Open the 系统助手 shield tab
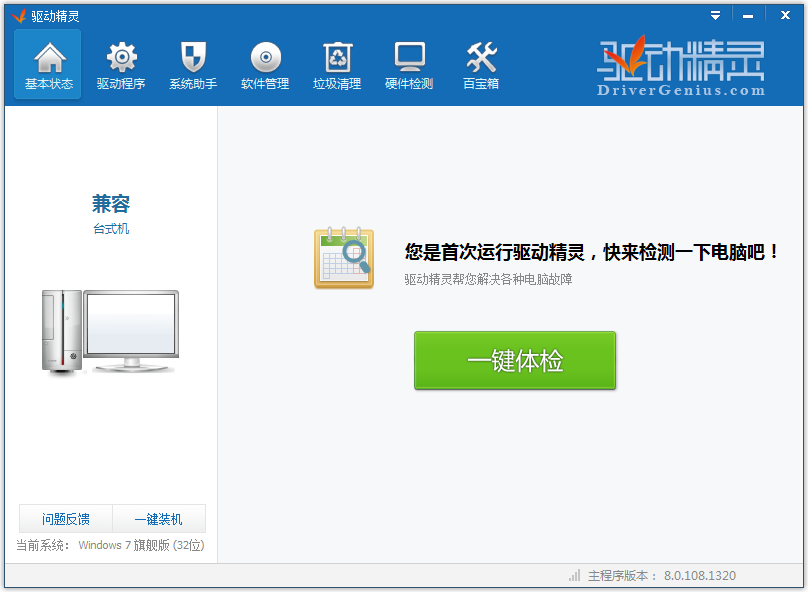Viewport: 808px width, 592px height. click(193, 64)
